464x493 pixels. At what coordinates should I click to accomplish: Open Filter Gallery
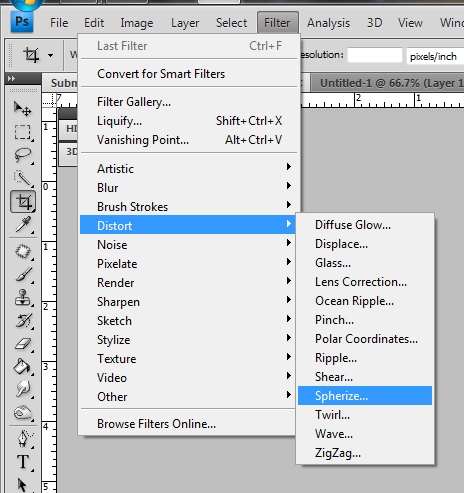[188, 102]
